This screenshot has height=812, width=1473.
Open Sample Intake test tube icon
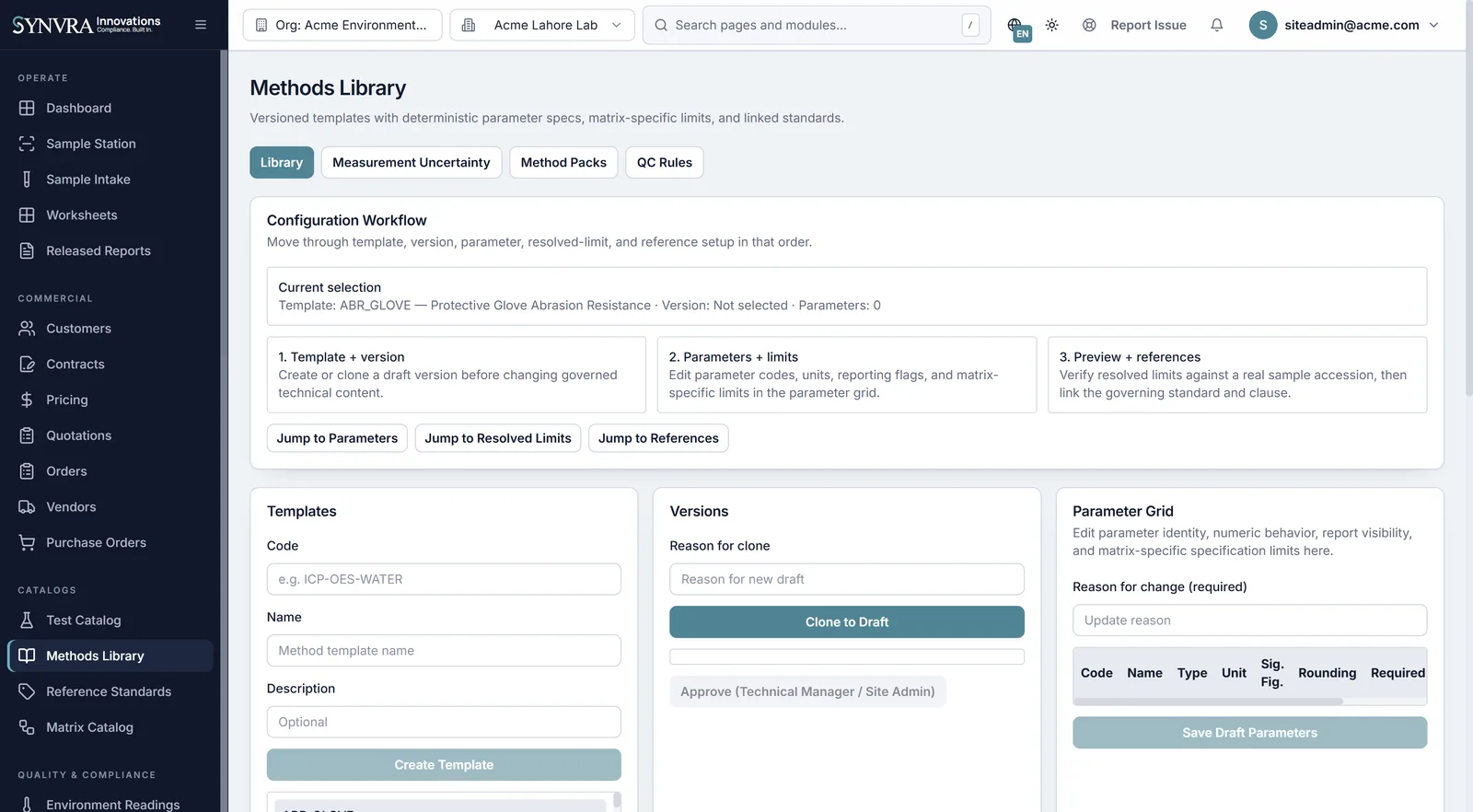click(27, 180)
